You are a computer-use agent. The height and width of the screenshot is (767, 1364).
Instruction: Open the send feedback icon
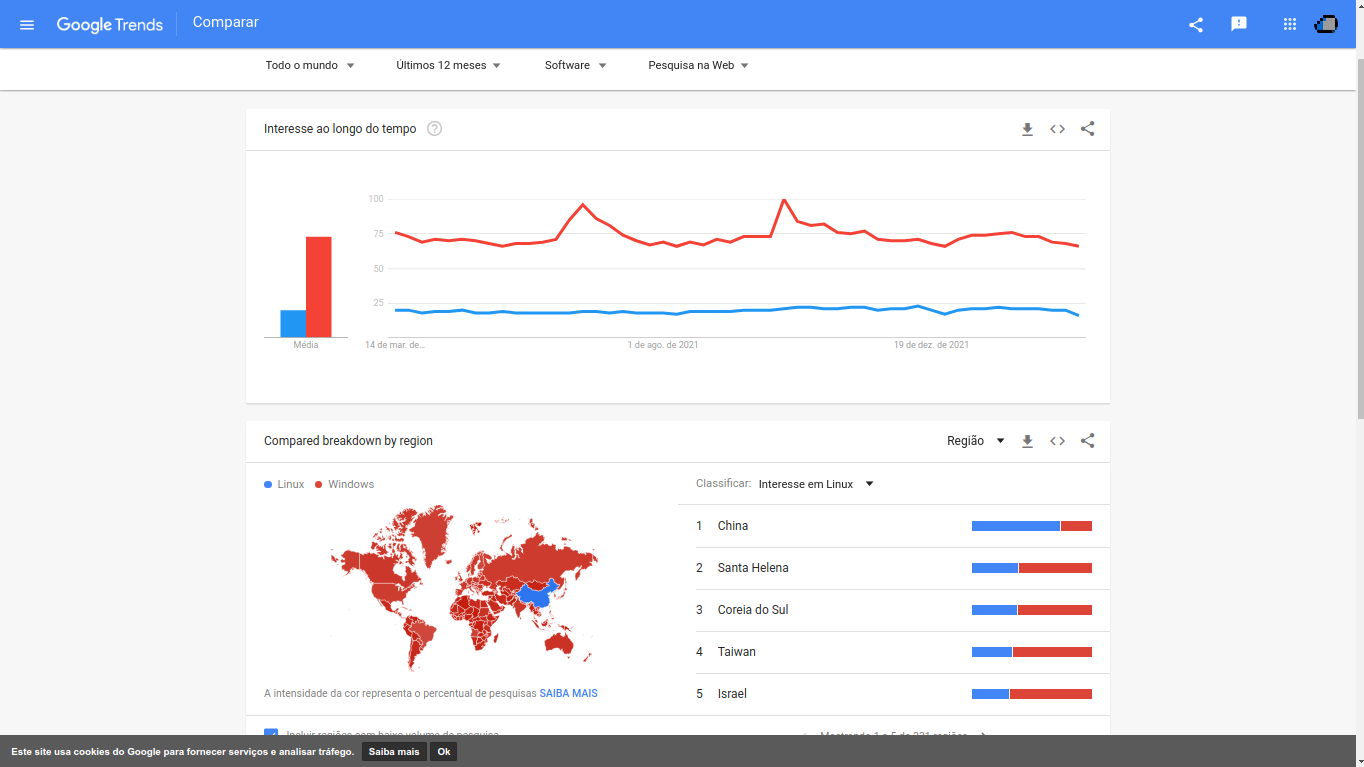tap(1239, 24)
